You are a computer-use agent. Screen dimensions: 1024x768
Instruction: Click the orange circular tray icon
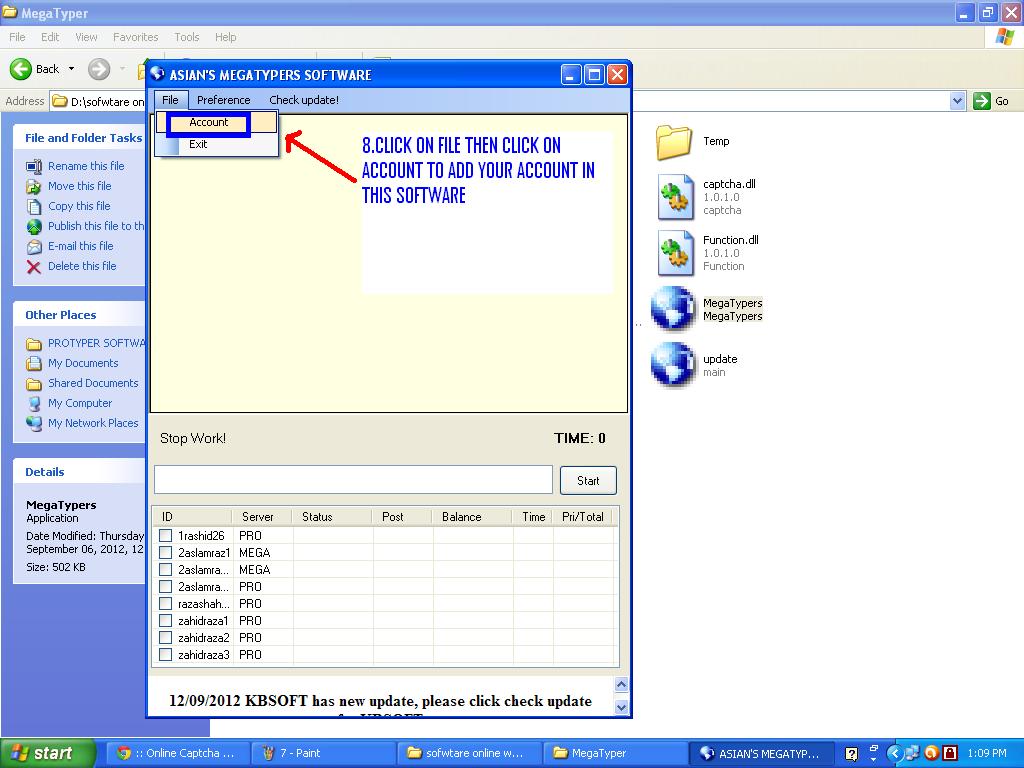931,754
